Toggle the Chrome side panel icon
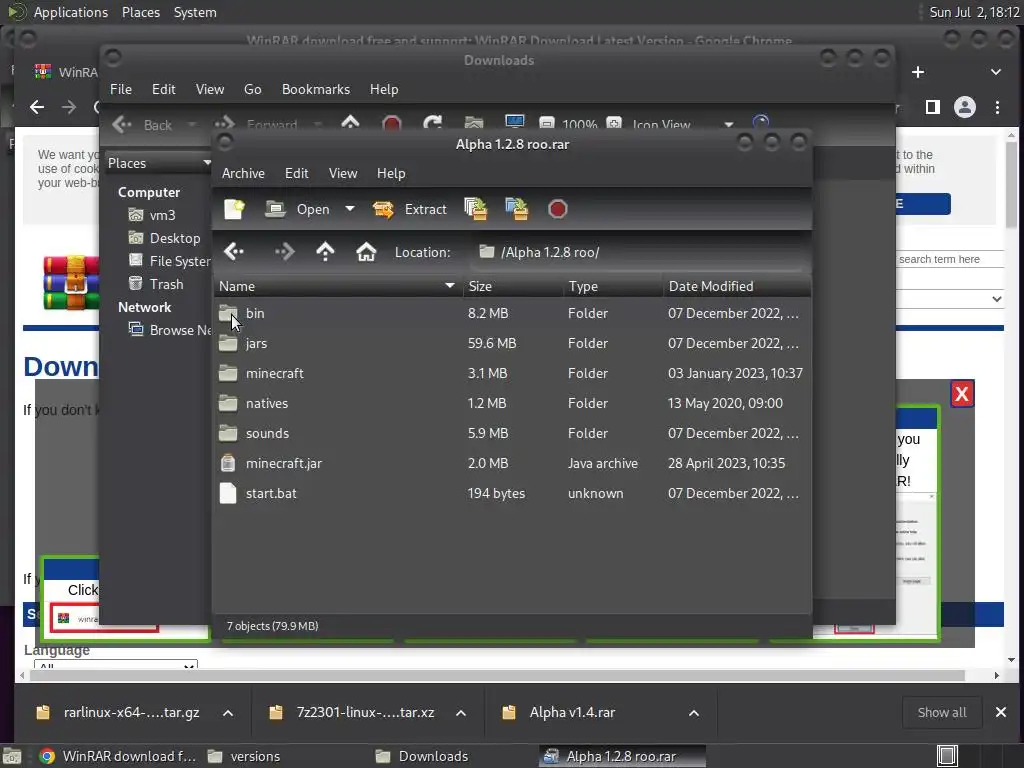 933,107
